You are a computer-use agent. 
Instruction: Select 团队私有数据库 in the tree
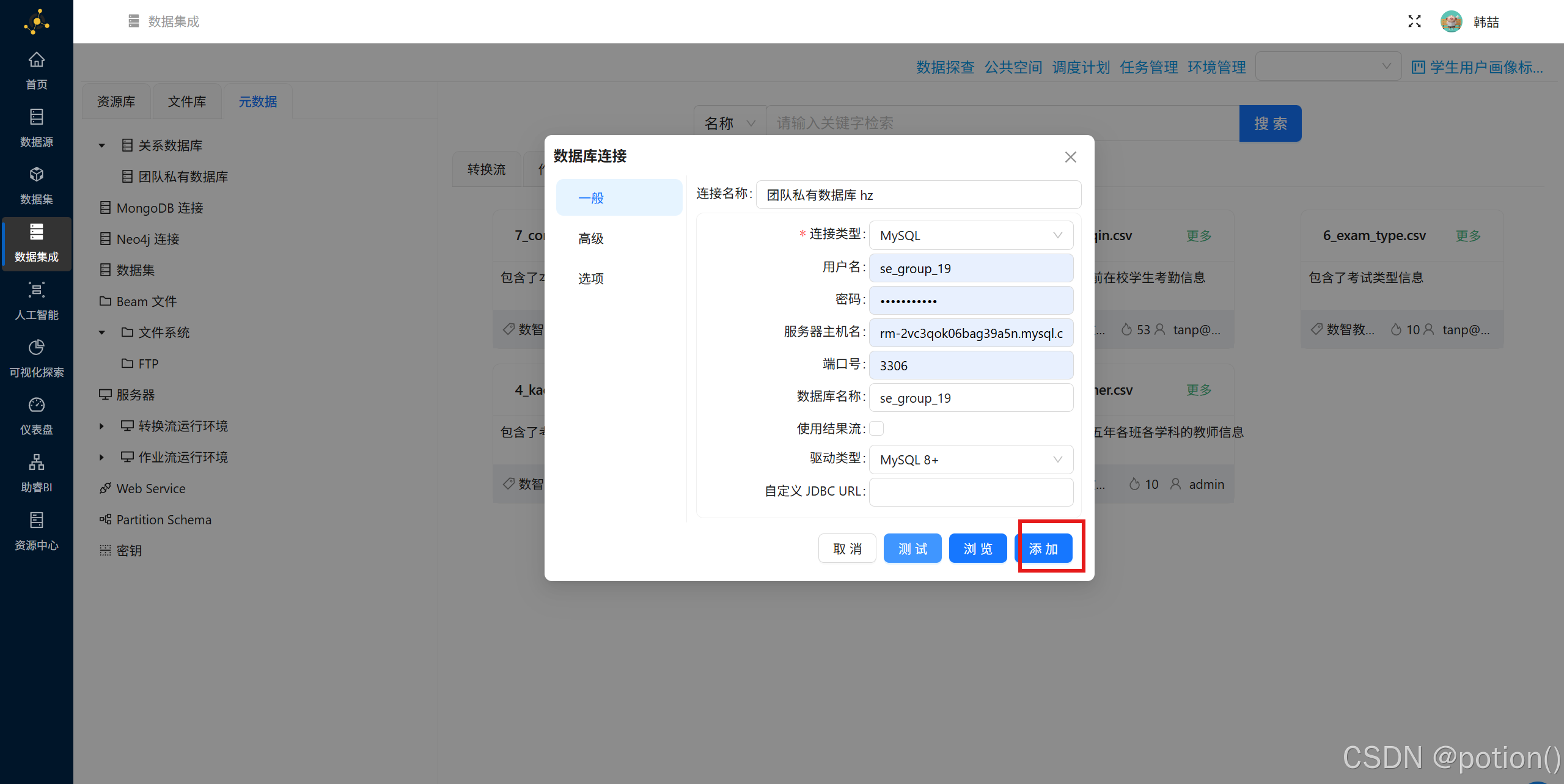point(183,177)
